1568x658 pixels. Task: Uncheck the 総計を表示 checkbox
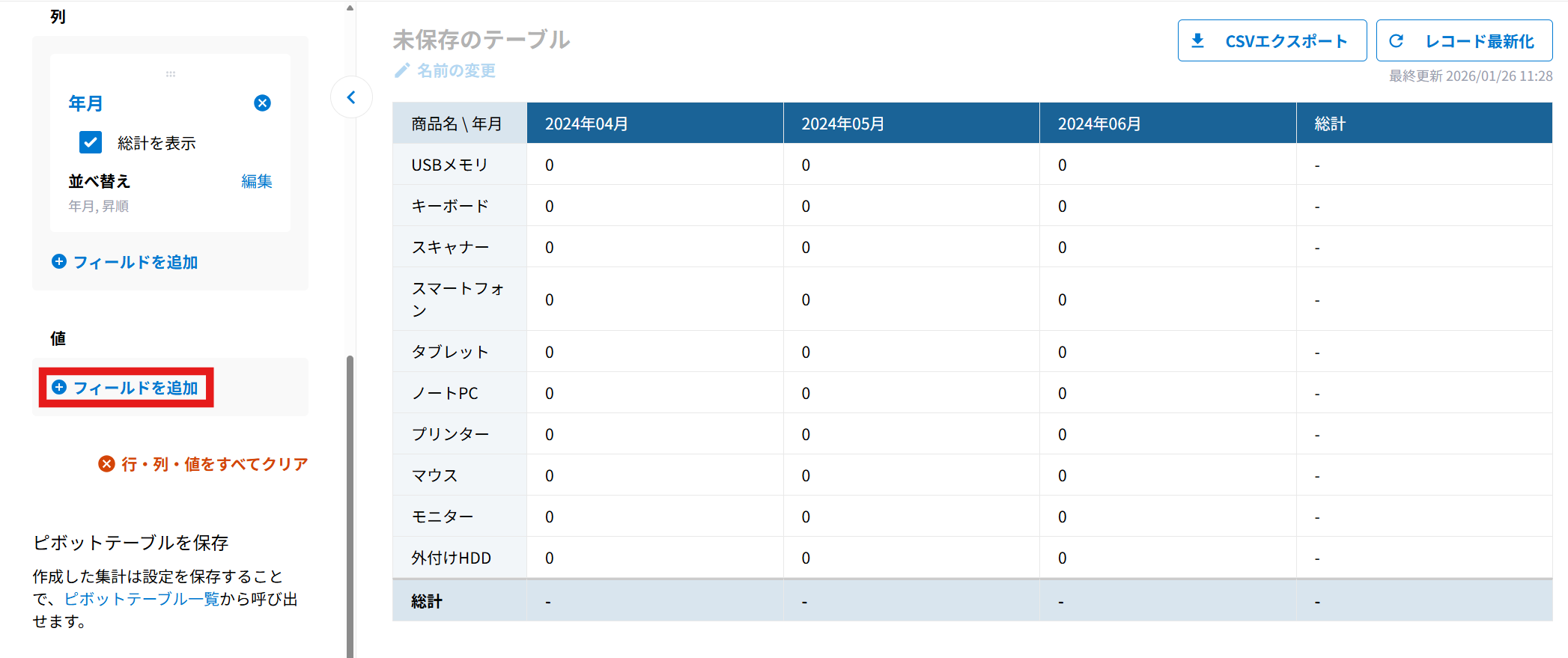tap(91, 142)
